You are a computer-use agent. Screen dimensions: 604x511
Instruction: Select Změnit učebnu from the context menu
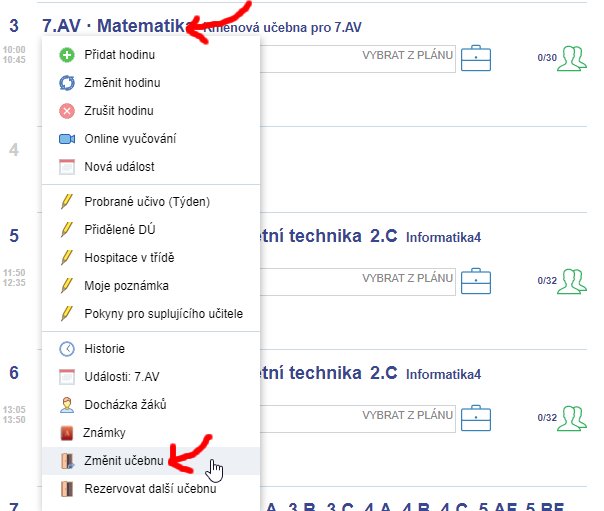[x=124, y=461]
